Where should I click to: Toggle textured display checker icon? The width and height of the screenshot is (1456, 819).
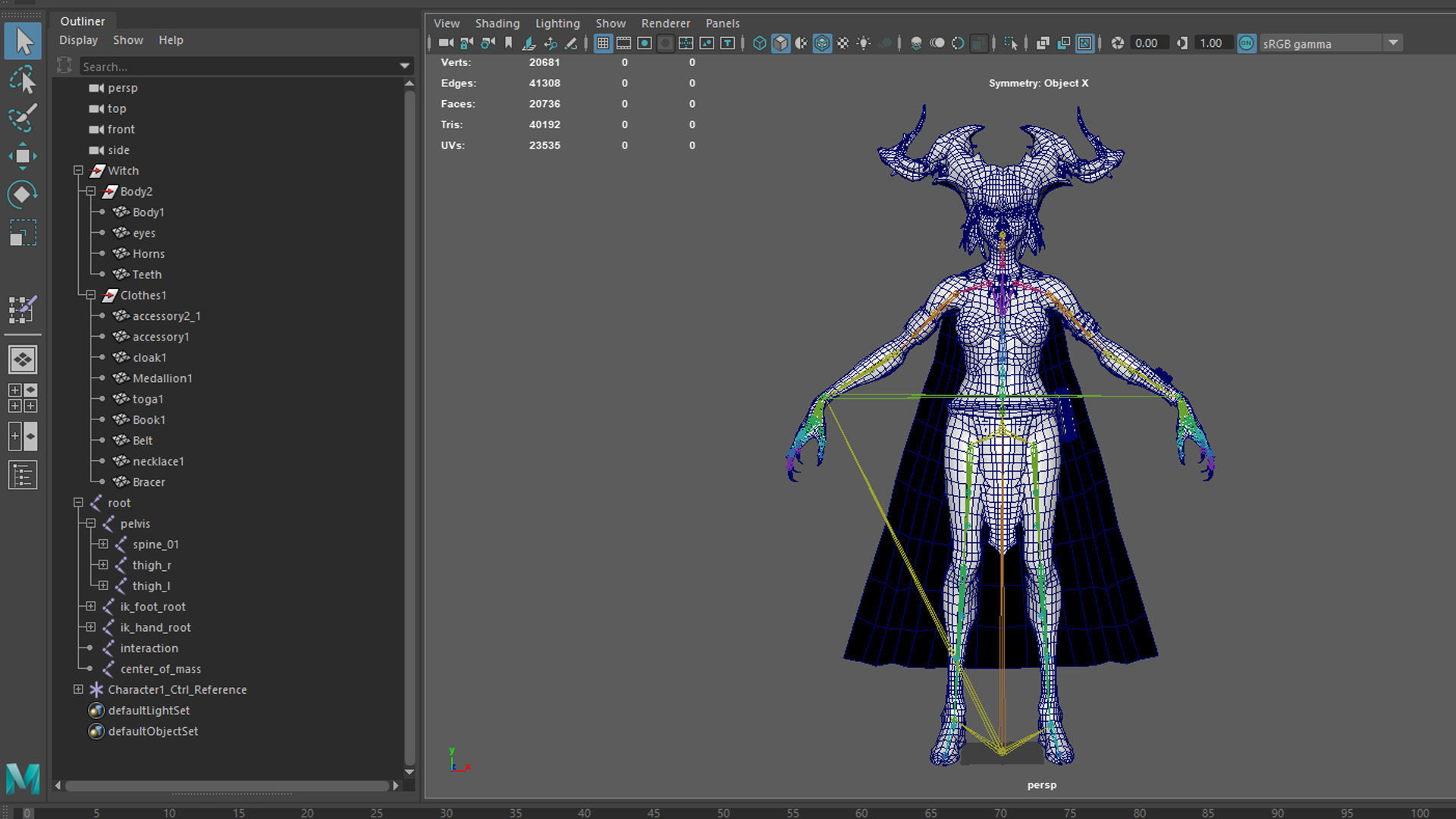tap(843, 43)
